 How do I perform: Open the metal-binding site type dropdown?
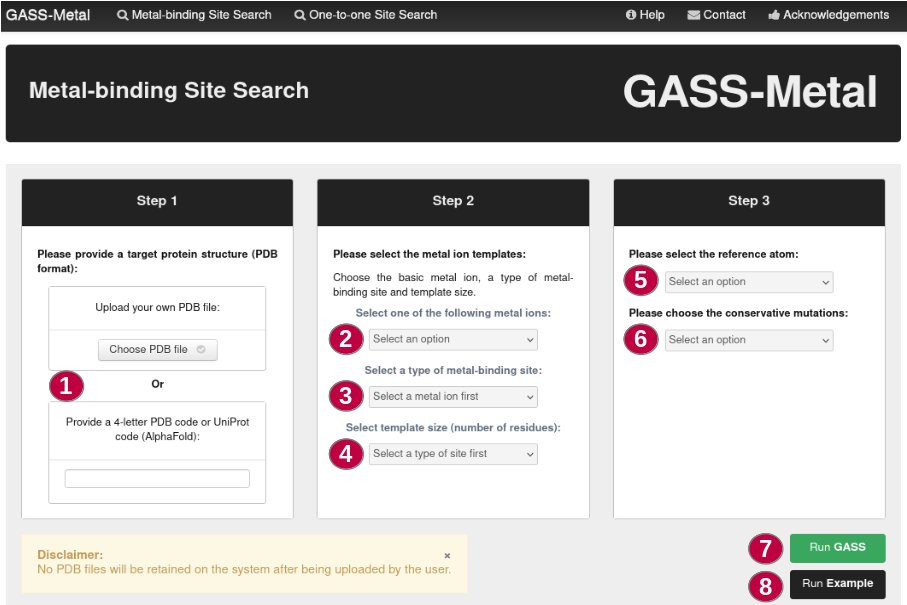coord(453,396)
